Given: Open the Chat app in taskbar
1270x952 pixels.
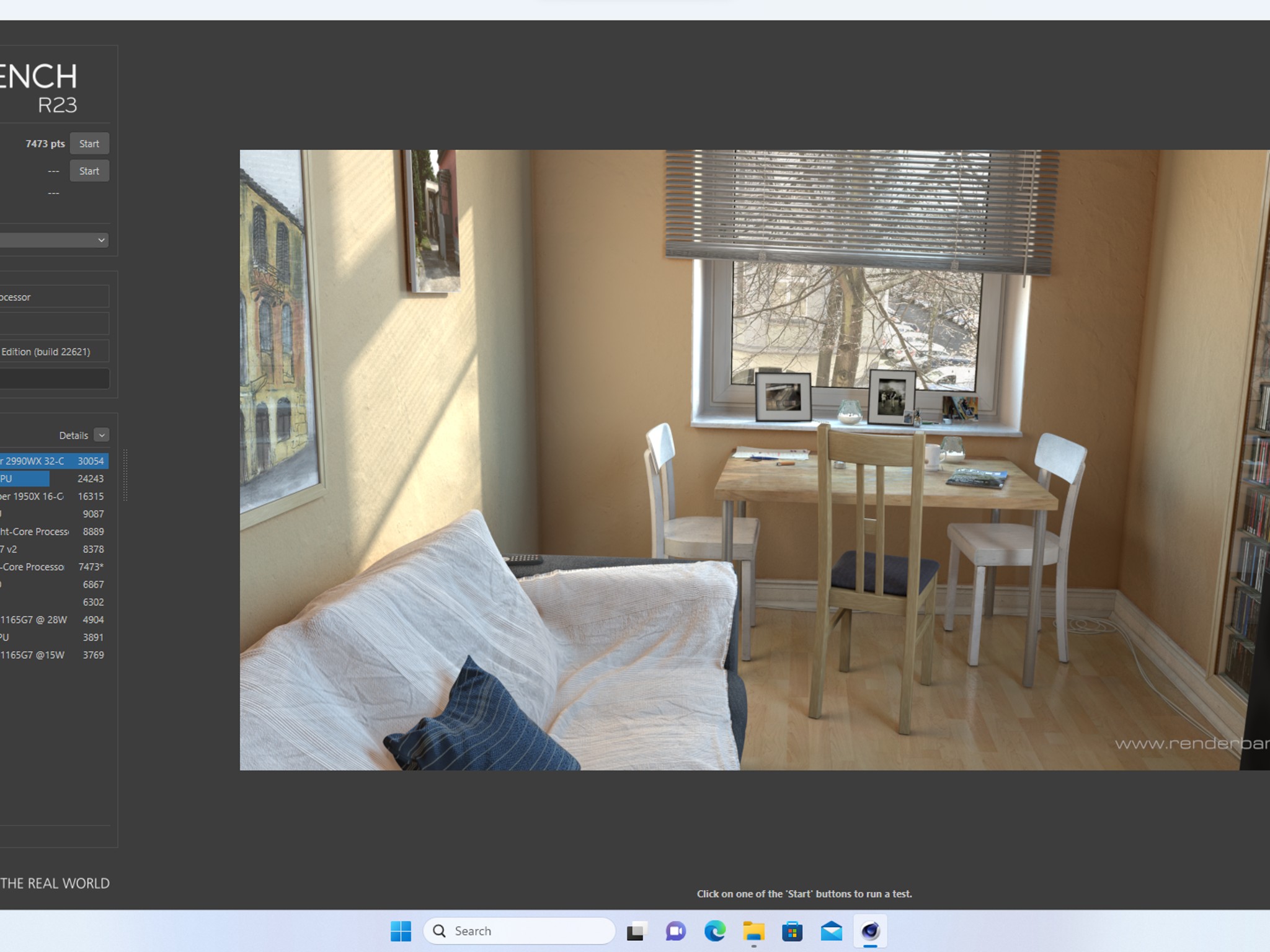Looking at the screenshot, I should click(x=676, y=931).
